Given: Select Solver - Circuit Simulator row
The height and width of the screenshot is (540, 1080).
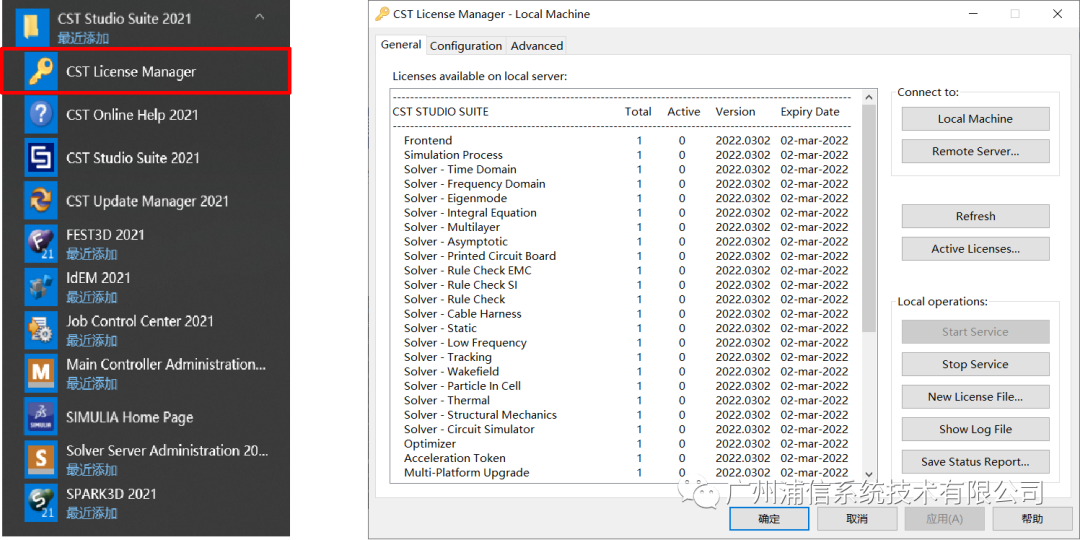Looking at the screenshot, I should 625,429.
